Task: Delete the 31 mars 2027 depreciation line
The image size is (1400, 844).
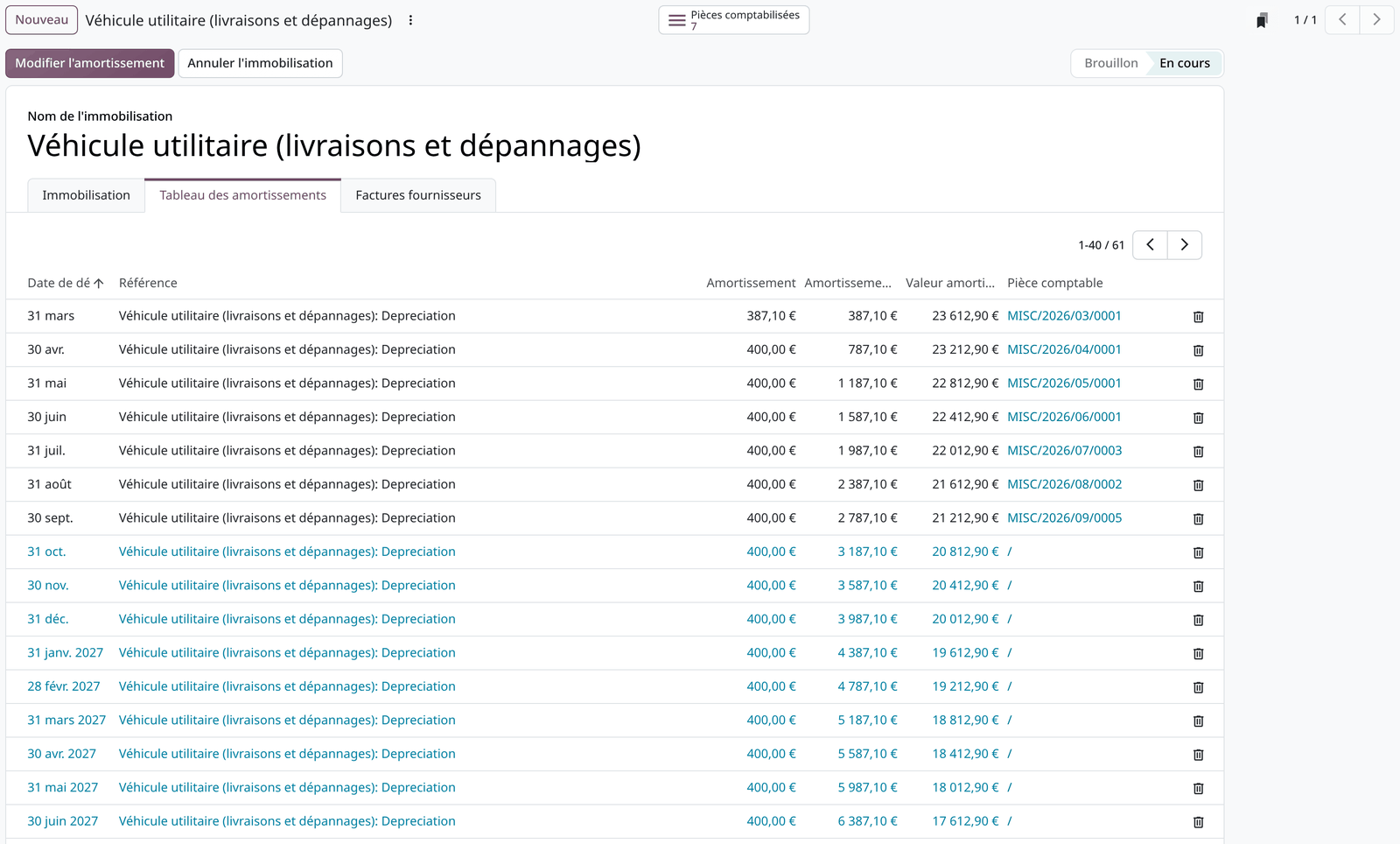Action: 1198,721
